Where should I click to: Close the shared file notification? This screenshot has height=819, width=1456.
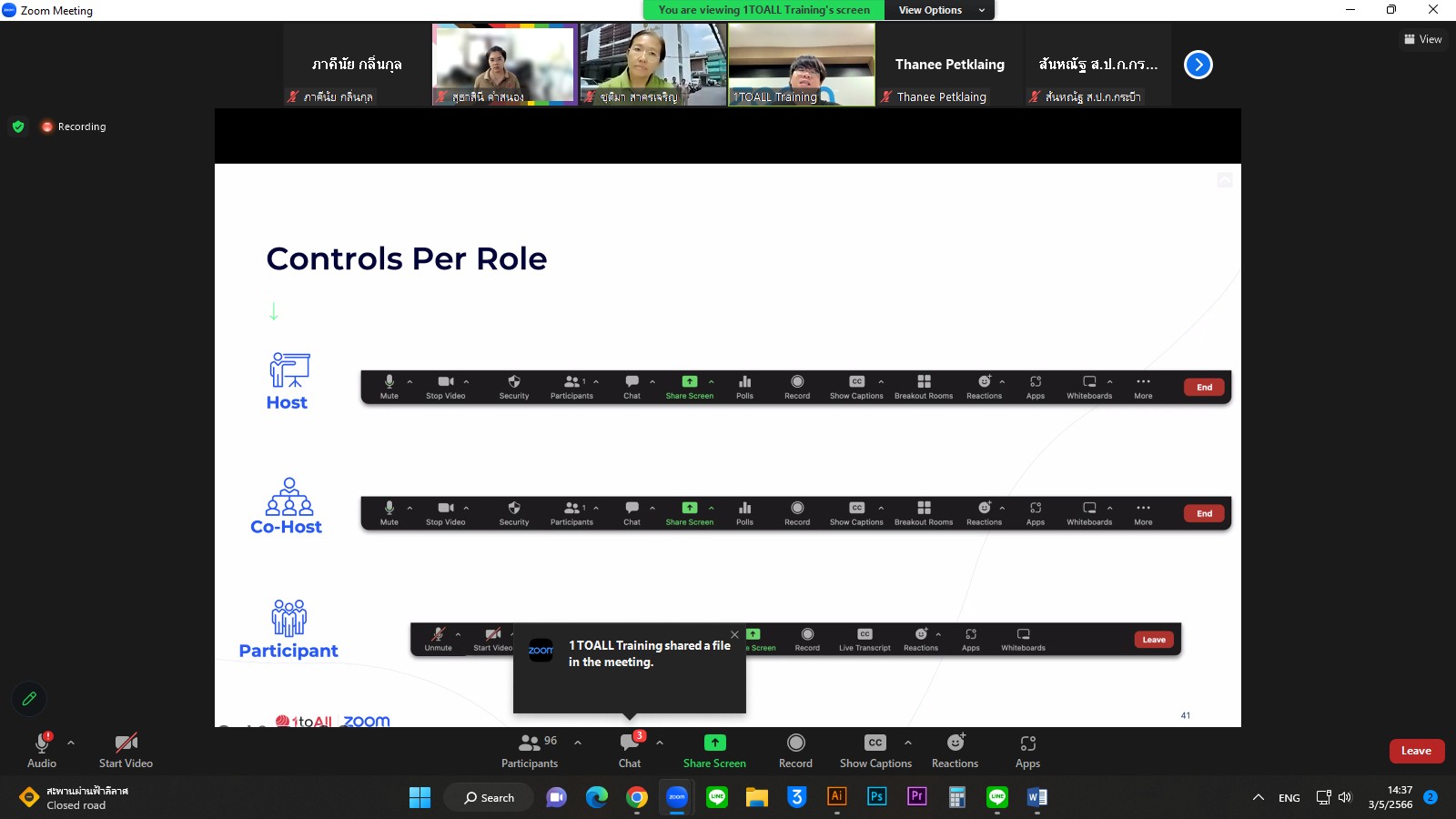734,634
